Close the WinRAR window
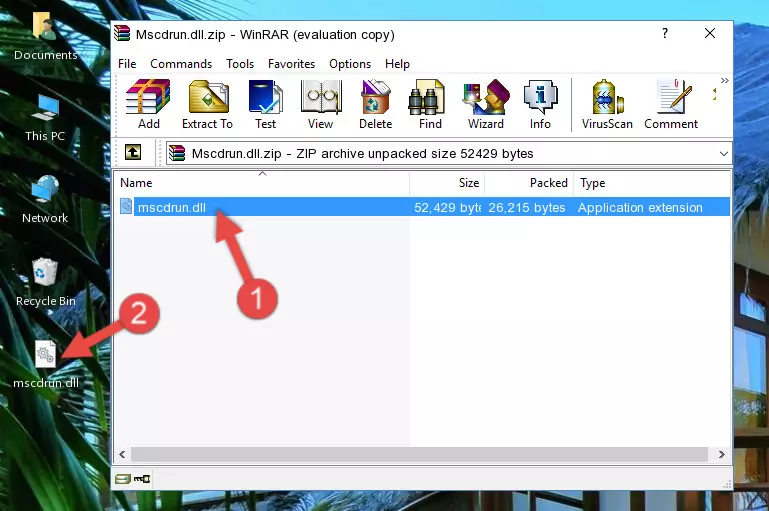The height and width of the screenshot is (511, 769). [x=710, y=33]
